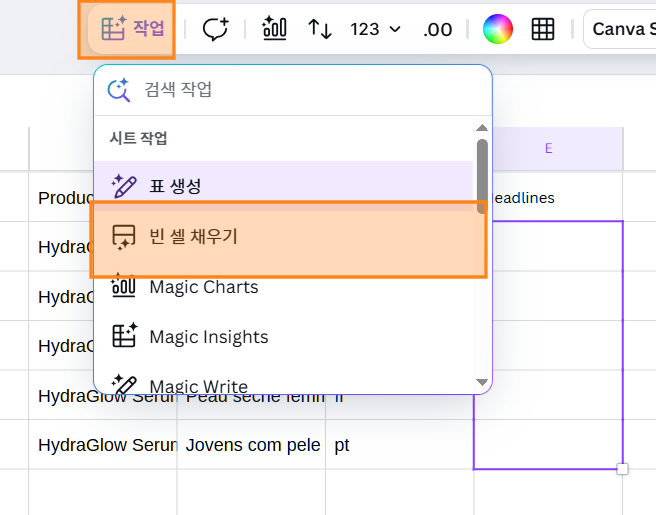Open the 작업 actions menu button
The height and width of the screenshot is (515, 656).
[x=131, y=29]
